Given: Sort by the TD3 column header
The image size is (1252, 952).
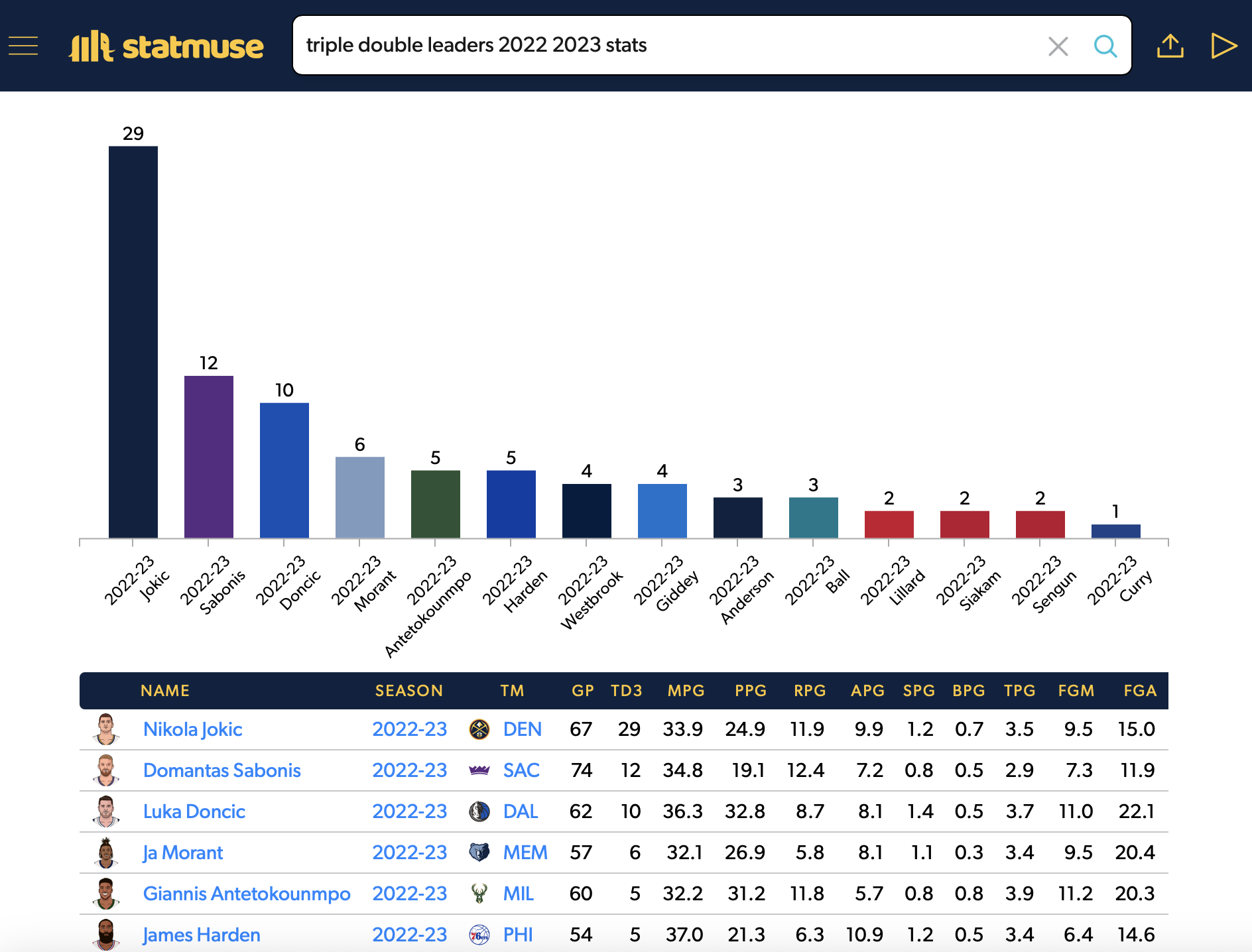Looking at the screenshot, I should point(627,691).
